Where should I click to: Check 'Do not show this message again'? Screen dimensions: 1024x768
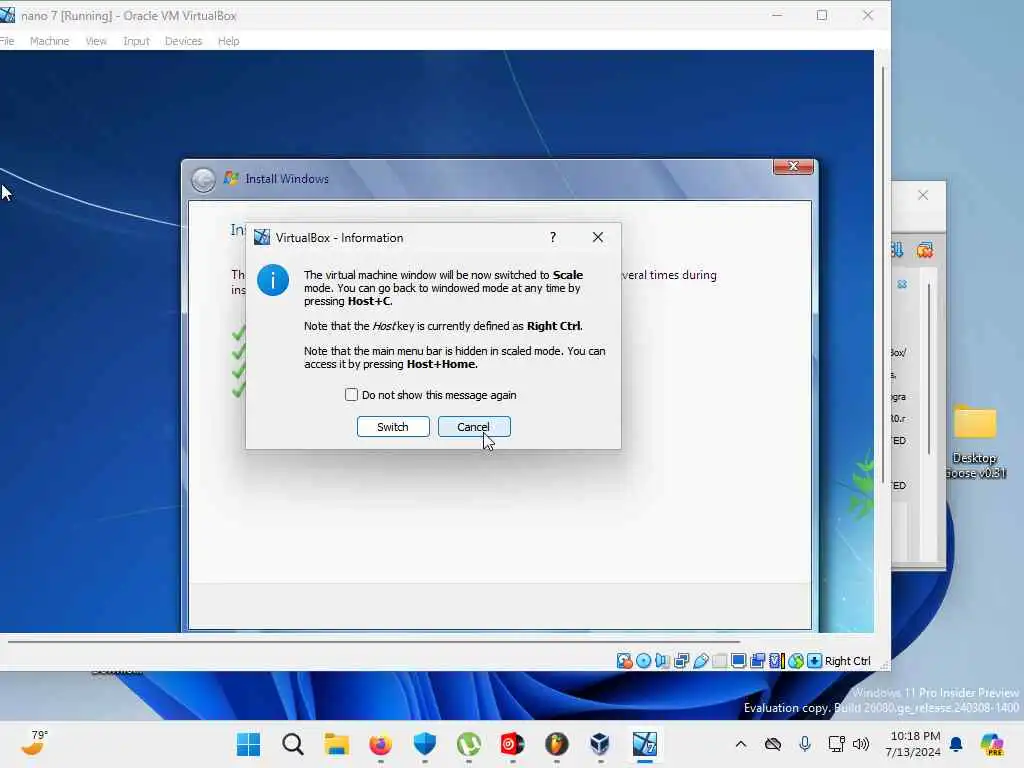(x=351, y=394)
